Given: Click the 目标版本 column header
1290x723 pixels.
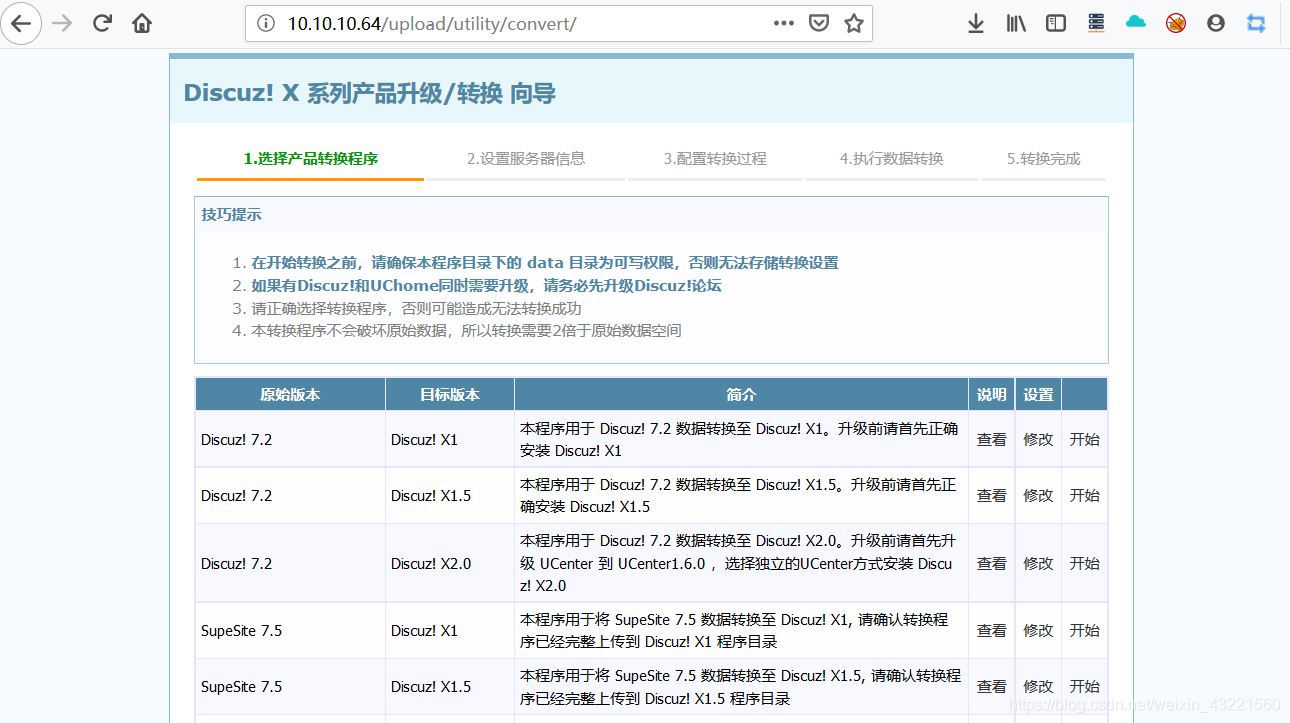Looking at the screenshot, I should click(x=449, y=394).
